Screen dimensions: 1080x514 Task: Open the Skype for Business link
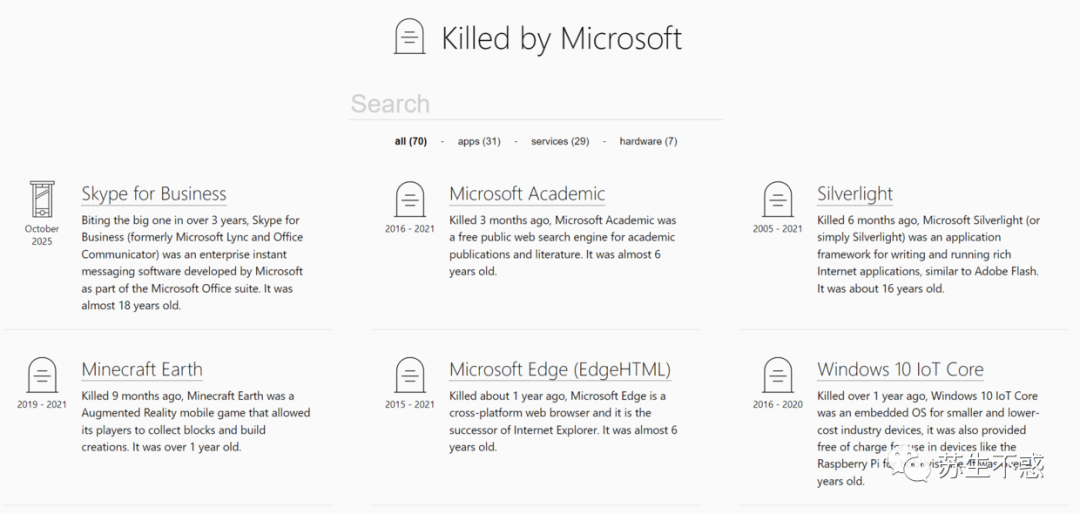[154, 194]
